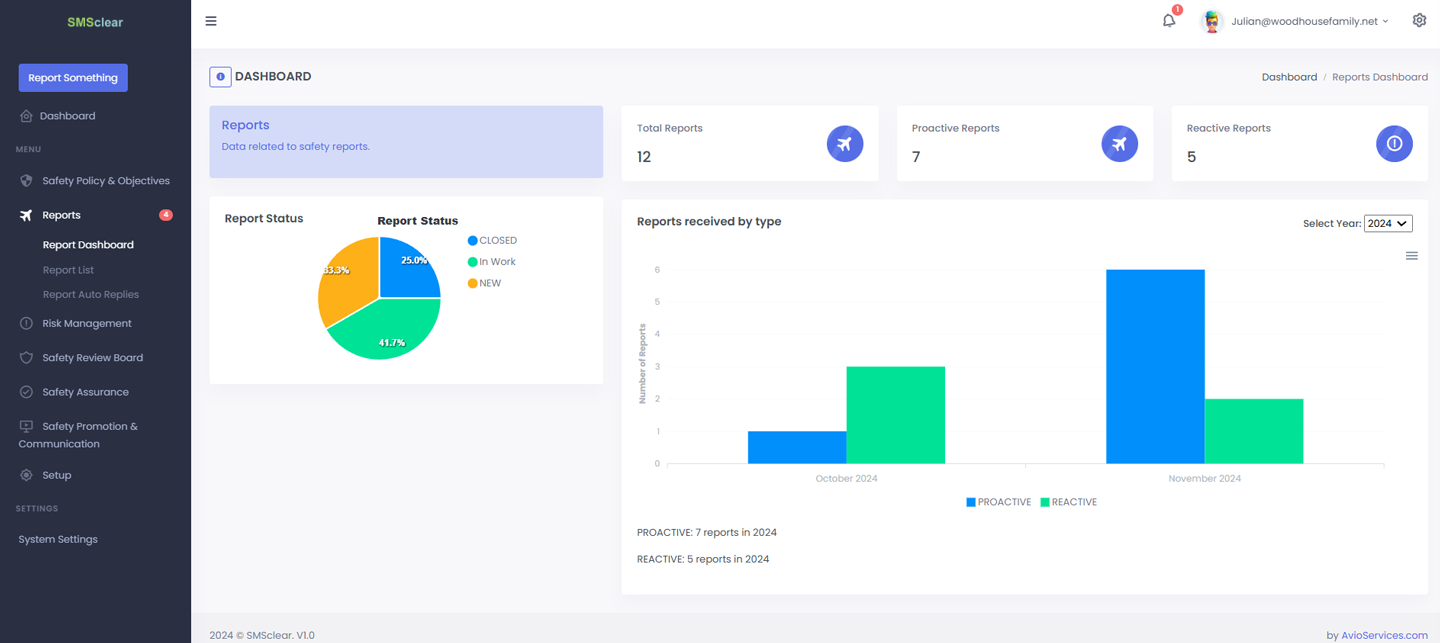Image resolution: width=1440 pixels, height=643 pixels.
Task: Open Report List in sidebar
Action: [x=68, y=270]
